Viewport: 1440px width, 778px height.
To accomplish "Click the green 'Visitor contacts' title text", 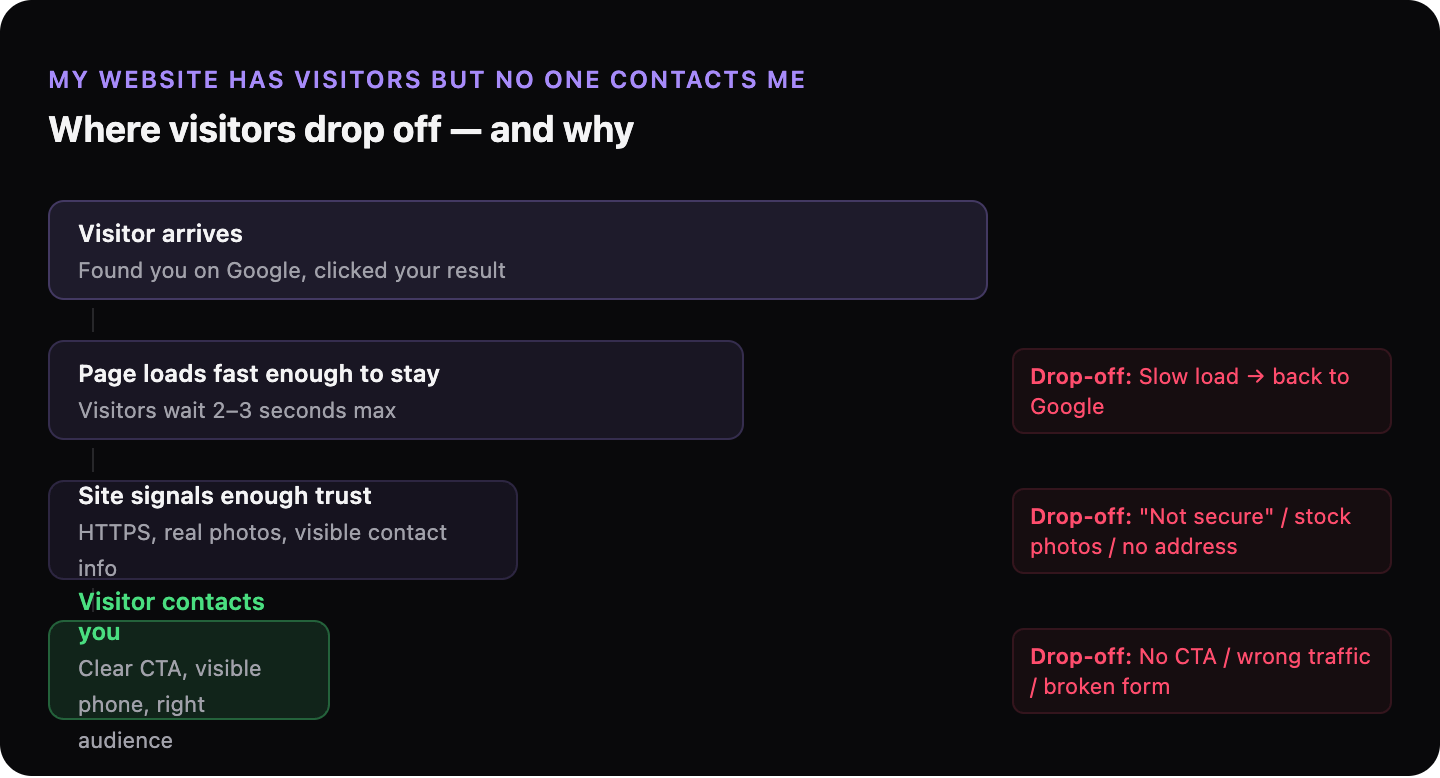I will (x=172, y=602).
